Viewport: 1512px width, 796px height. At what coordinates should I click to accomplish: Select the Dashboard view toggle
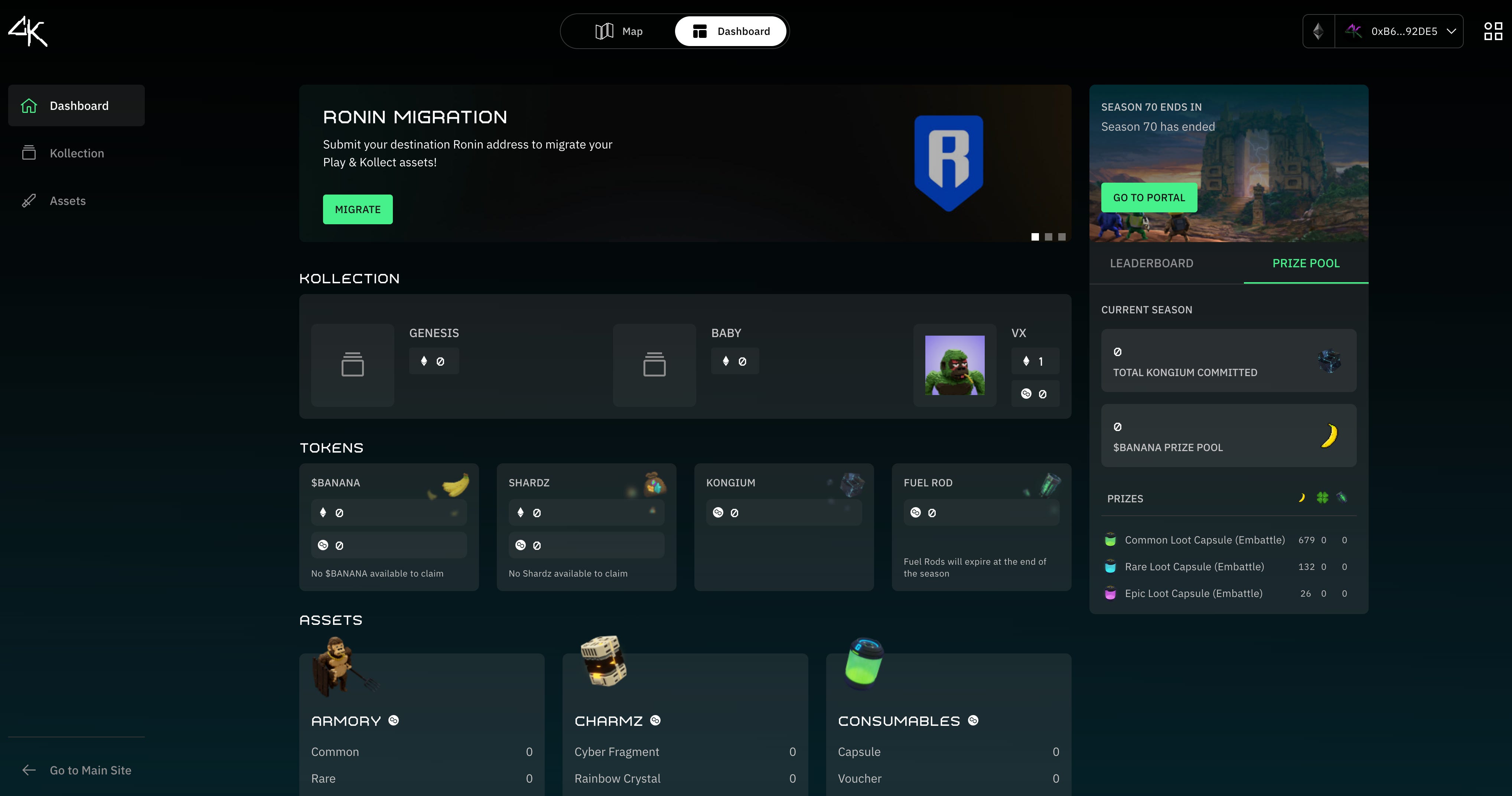[x=731, y=31]
